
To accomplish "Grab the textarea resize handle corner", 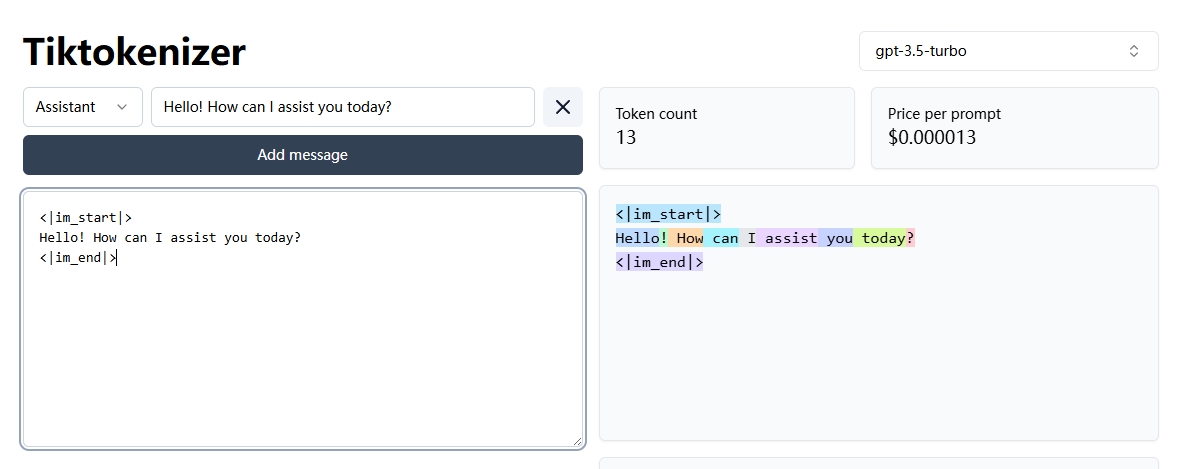I will pos(577,441).
